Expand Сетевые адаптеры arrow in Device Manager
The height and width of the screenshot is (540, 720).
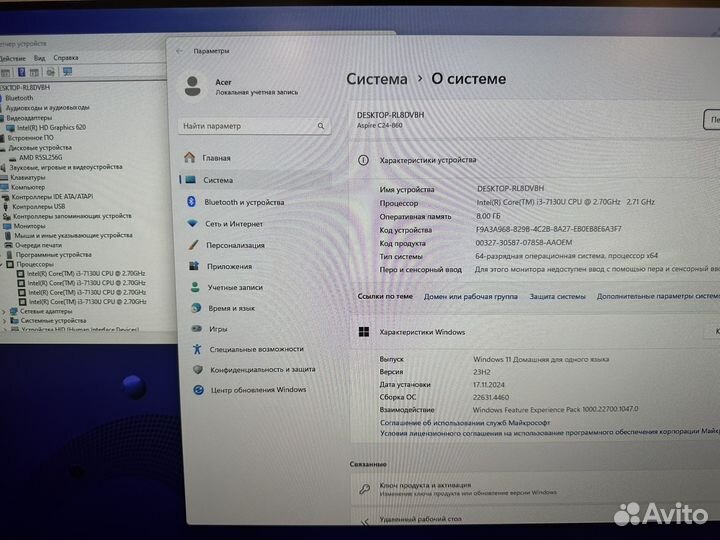click(4, 311)
